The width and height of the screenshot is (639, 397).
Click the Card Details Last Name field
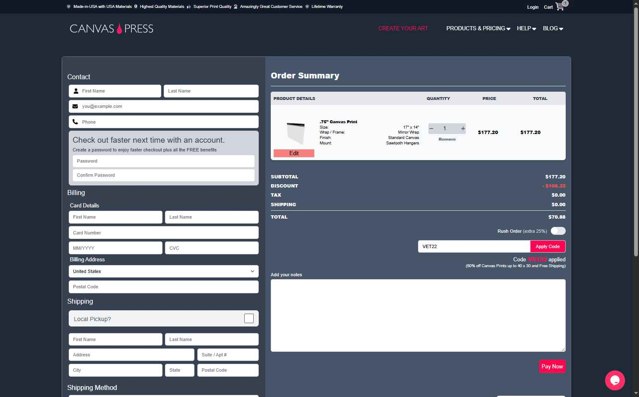tap(212, 217)
